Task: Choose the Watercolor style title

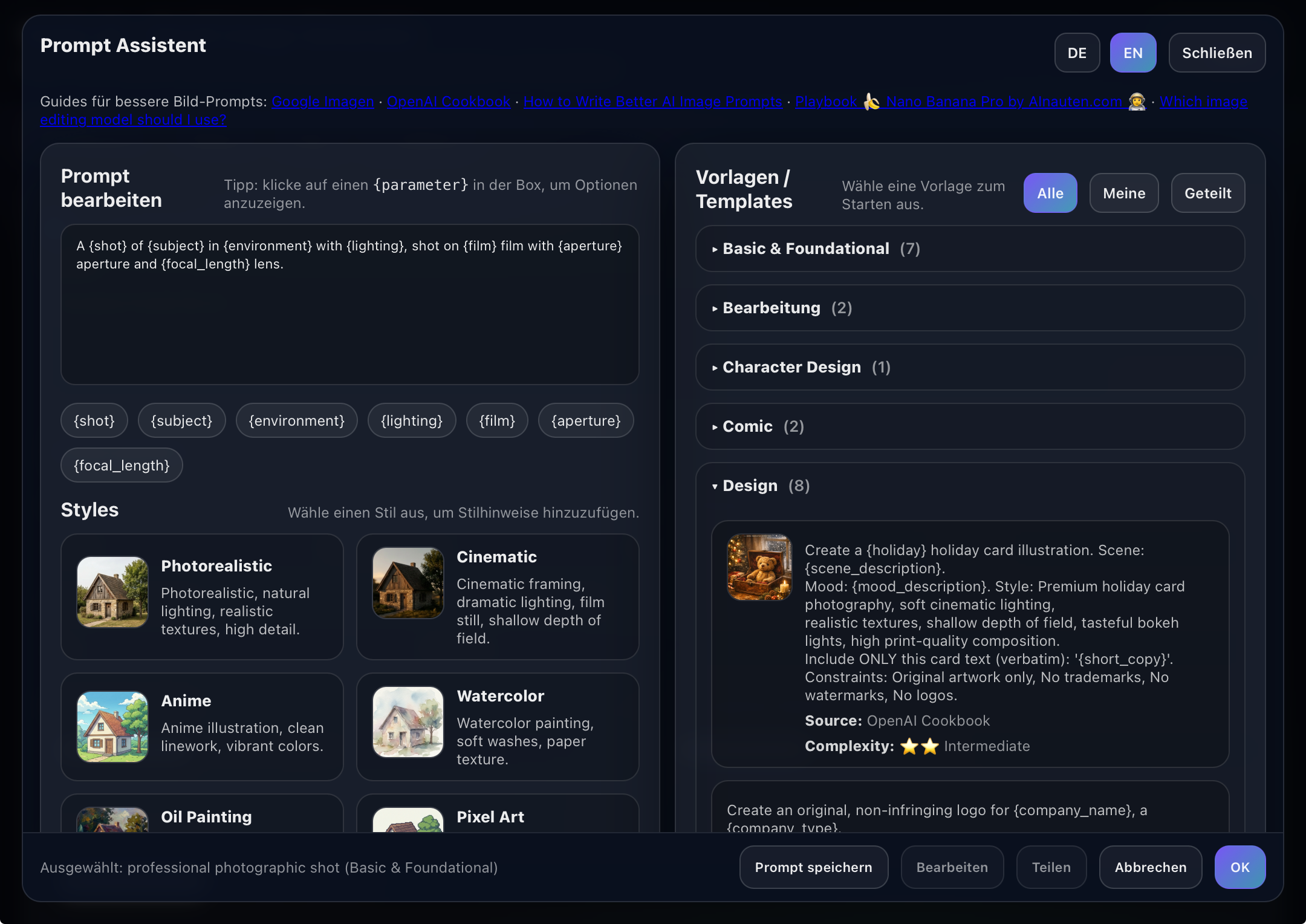Action: [x=501, y=696]
